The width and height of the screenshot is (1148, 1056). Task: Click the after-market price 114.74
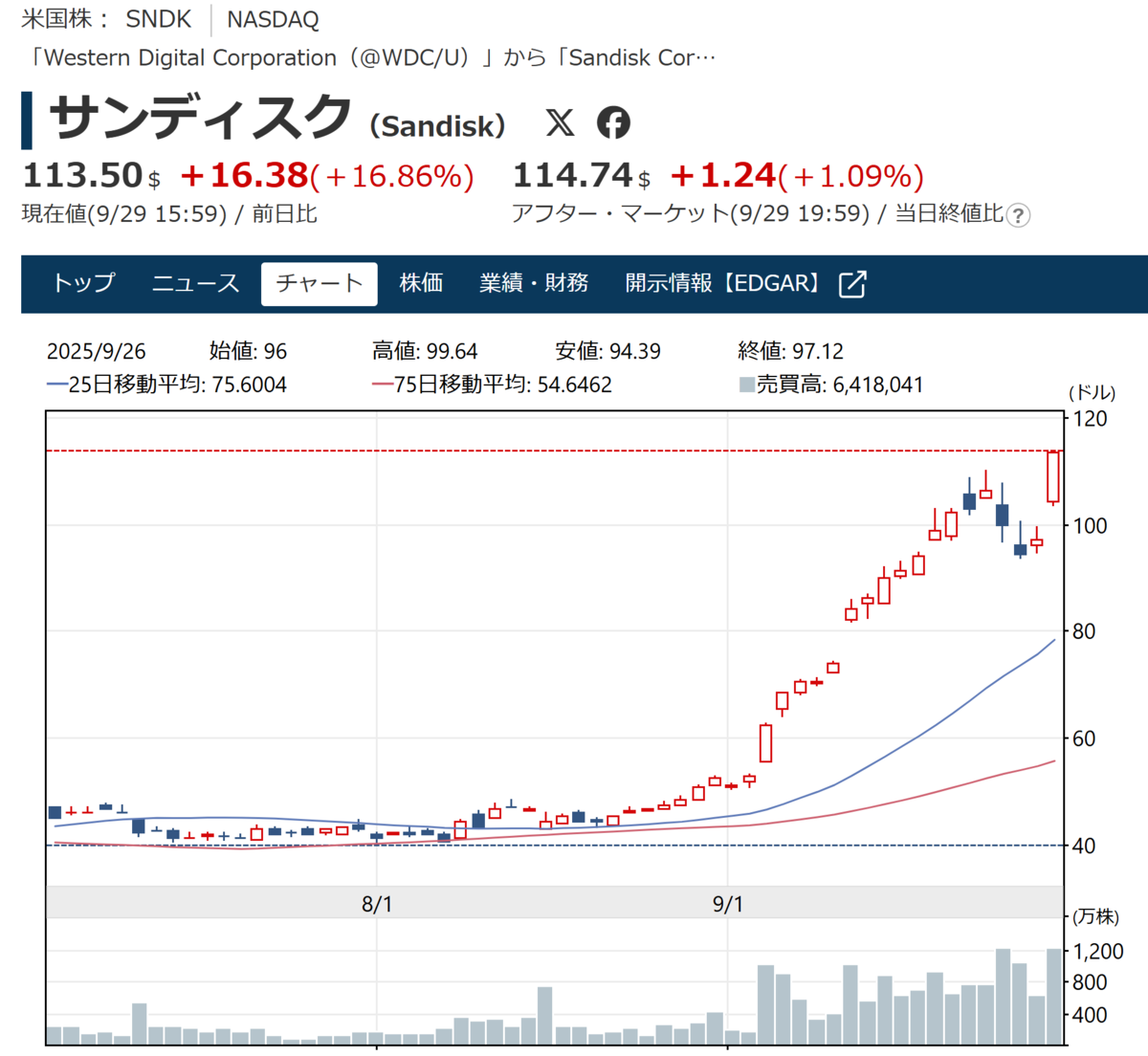click(x=573, y=176)
